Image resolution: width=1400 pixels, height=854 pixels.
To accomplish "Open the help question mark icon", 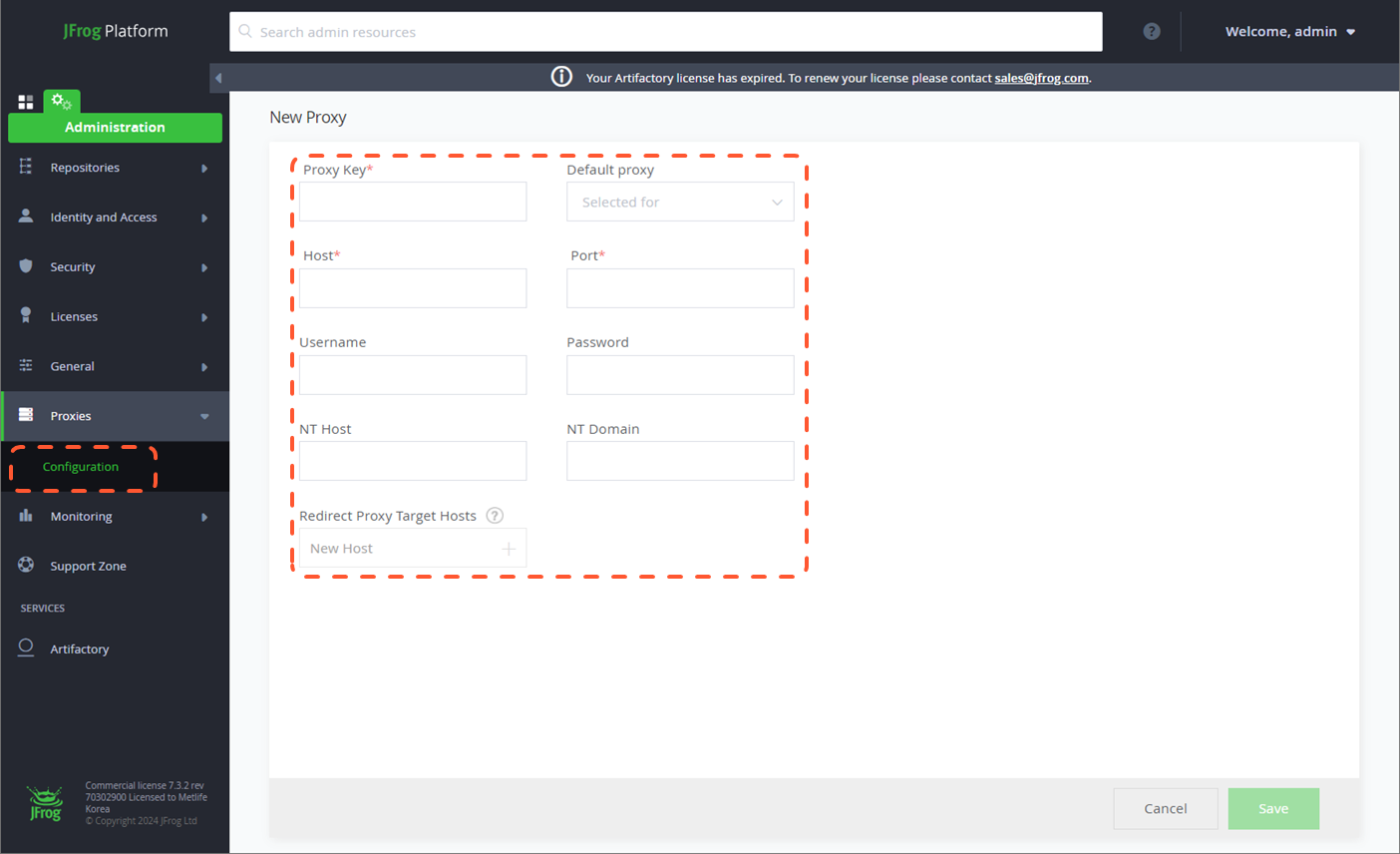I will [x=1152, y=32].
